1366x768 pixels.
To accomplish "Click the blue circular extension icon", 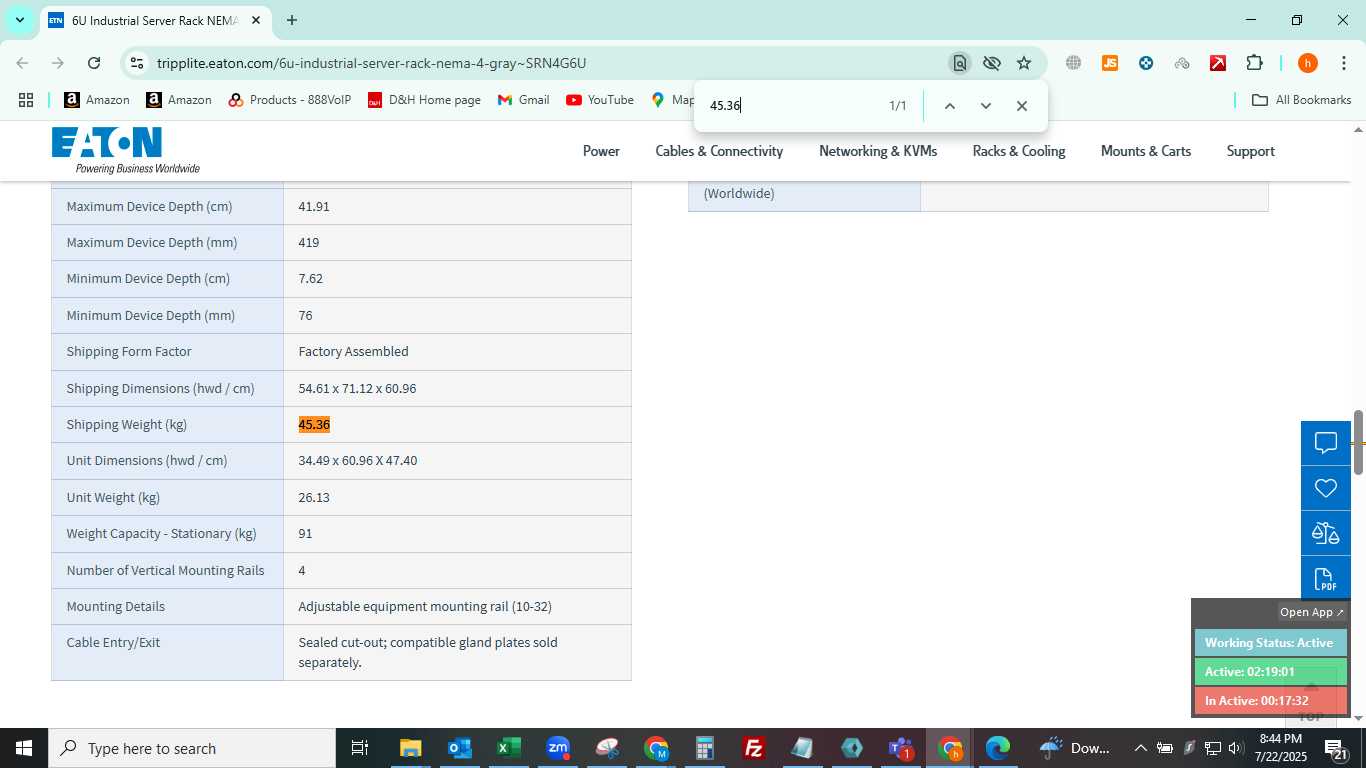I will click(1146, 63).
